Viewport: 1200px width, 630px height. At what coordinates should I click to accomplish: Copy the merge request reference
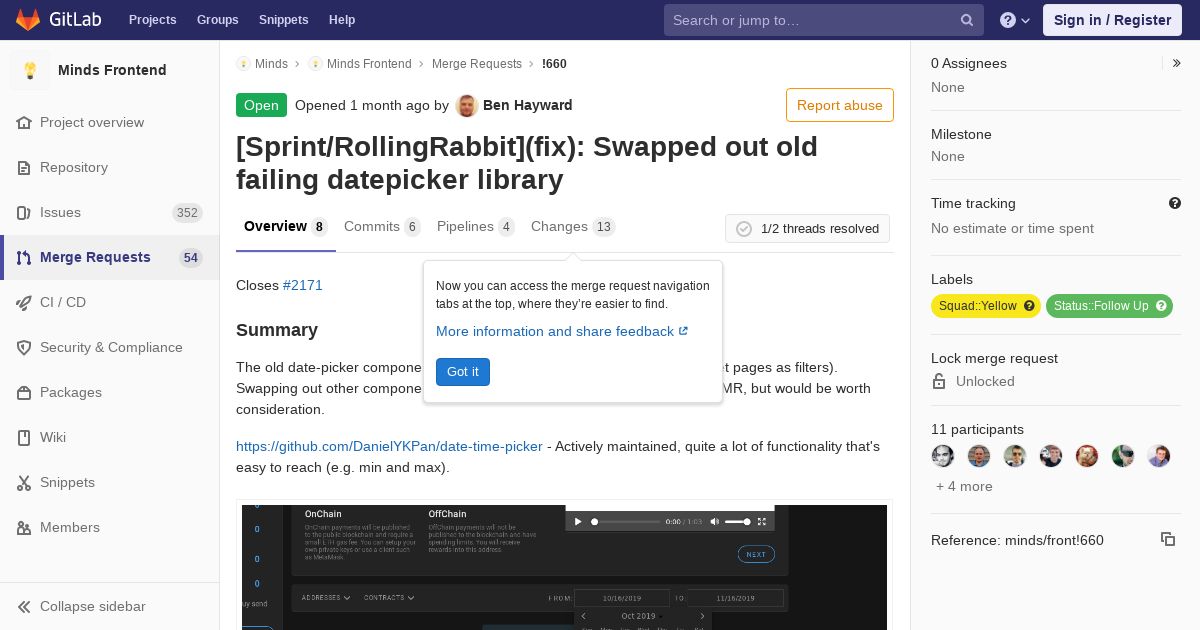[x=1168, y=539]
